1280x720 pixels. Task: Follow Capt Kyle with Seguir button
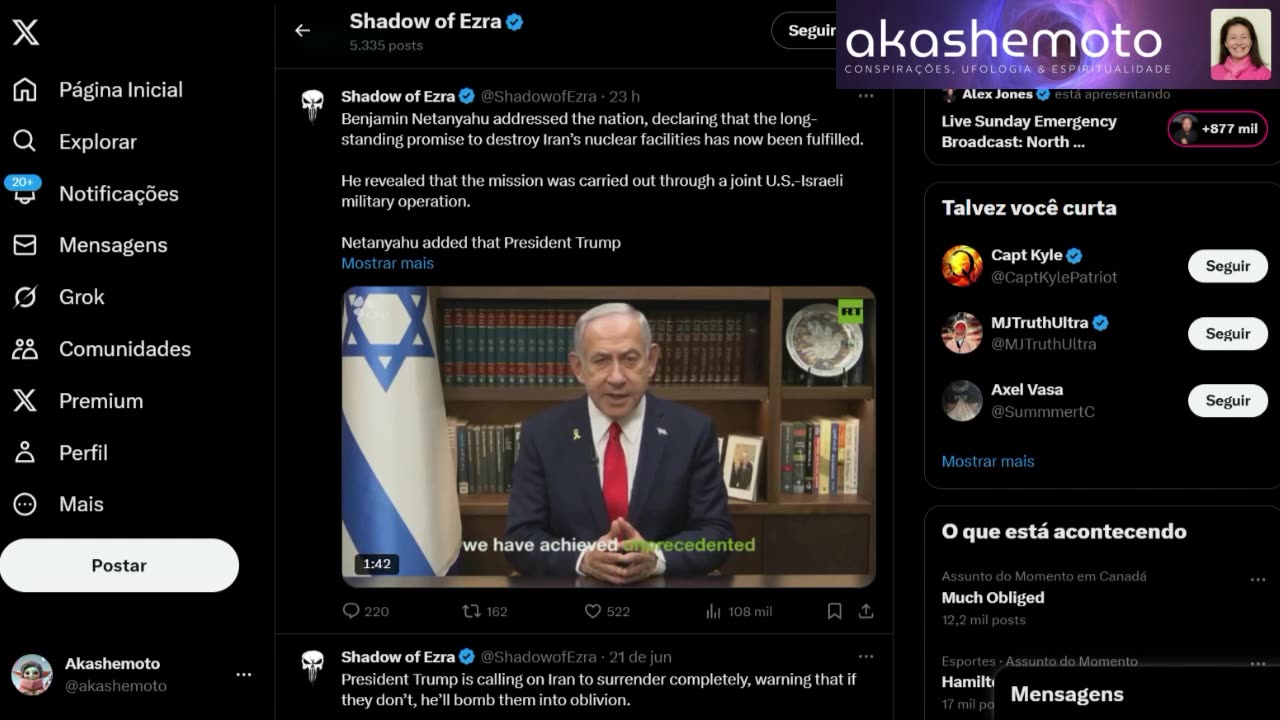[x=1227, y=266]
